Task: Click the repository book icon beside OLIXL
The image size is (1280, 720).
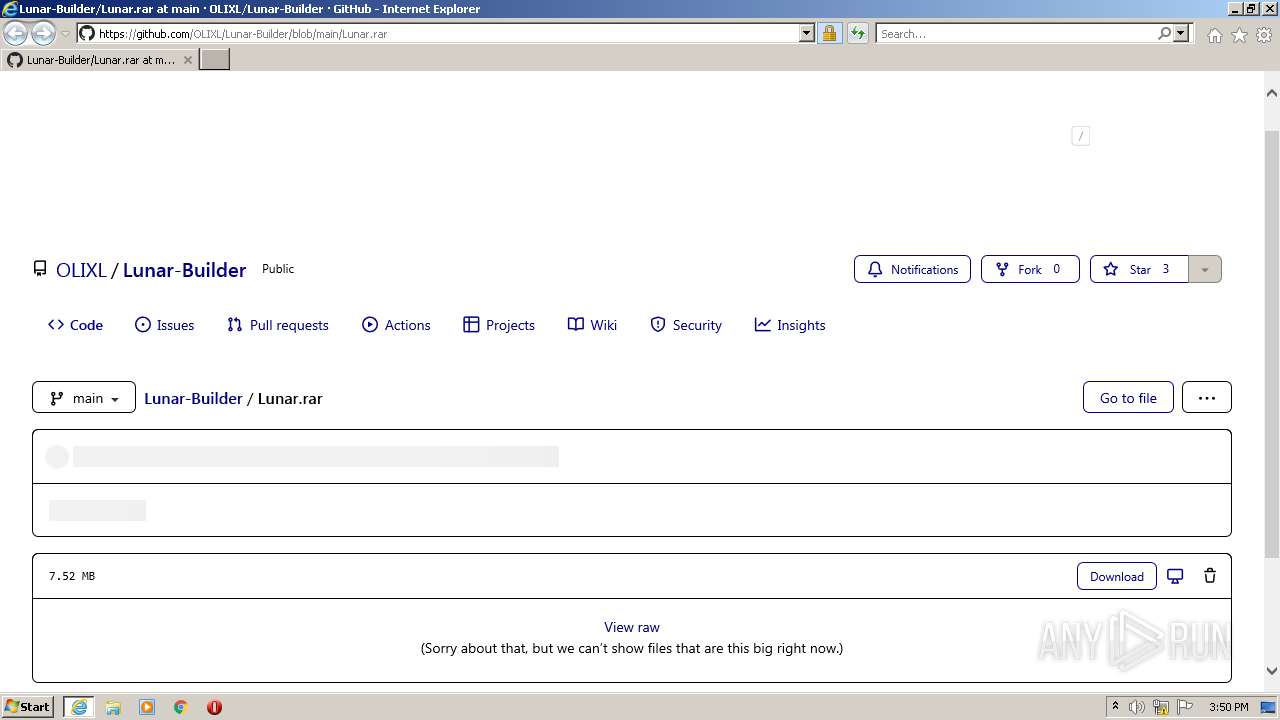Action: coord(40,269)
